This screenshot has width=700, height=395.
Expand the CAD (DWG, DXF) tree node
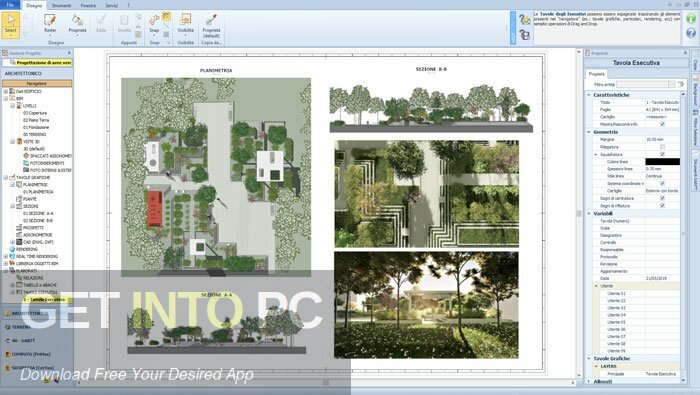12,242
